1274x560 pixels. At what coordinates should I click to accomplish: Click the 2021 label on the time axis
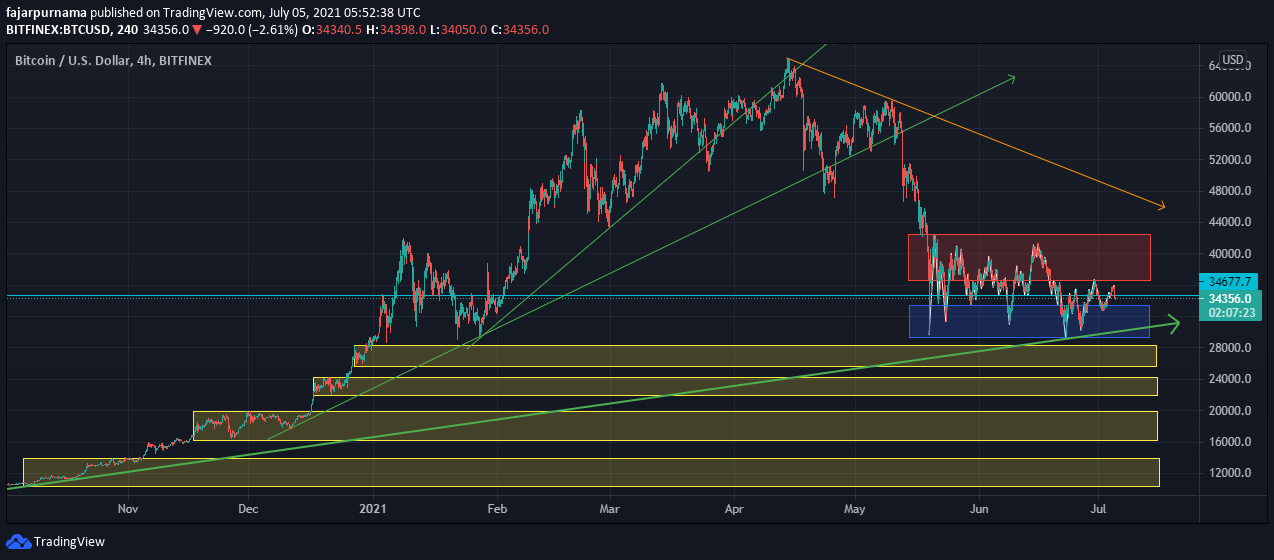[x=374, y=508]
